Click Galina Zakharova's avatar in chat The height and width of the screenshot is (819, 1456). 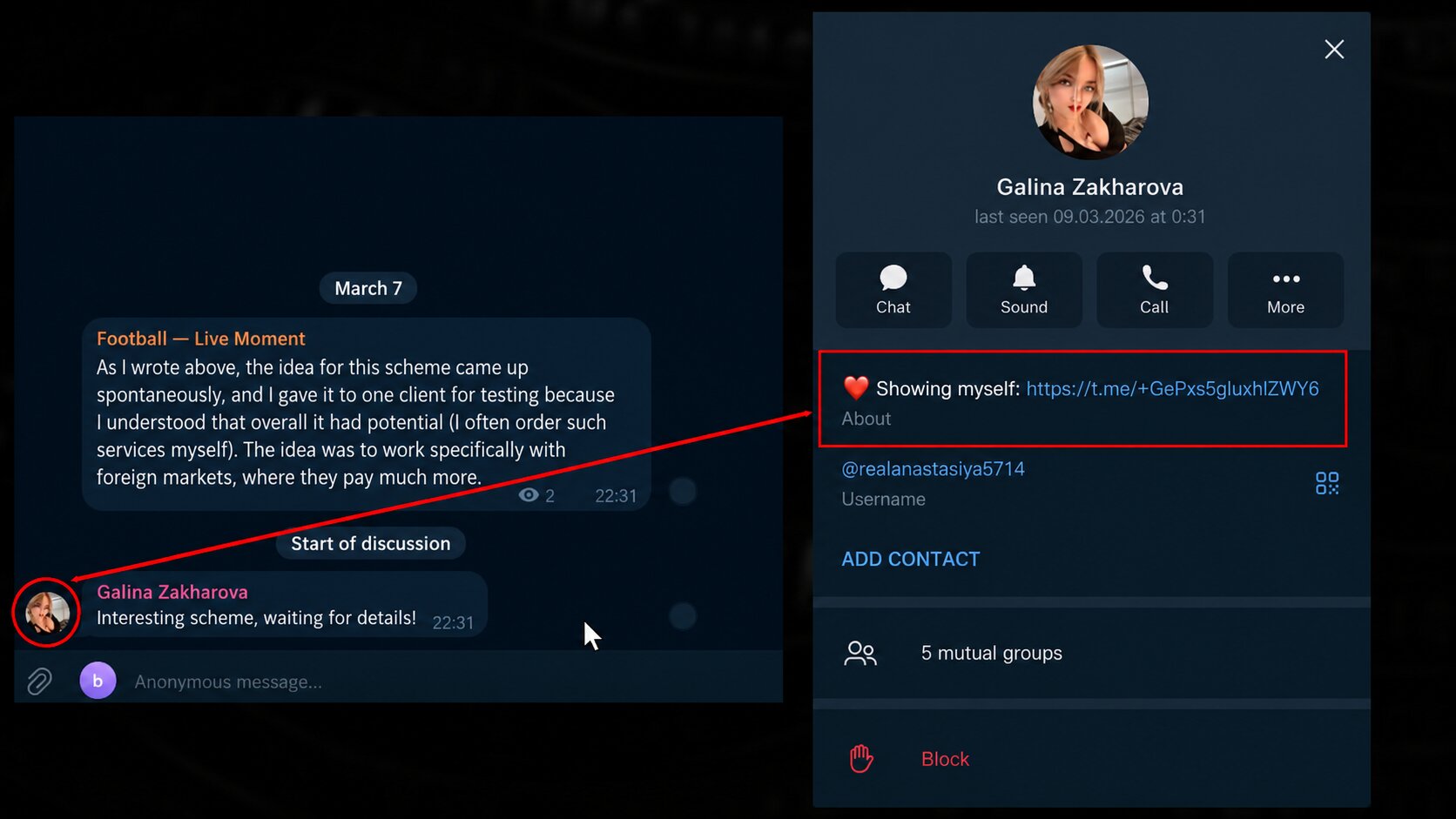[47, 614]
